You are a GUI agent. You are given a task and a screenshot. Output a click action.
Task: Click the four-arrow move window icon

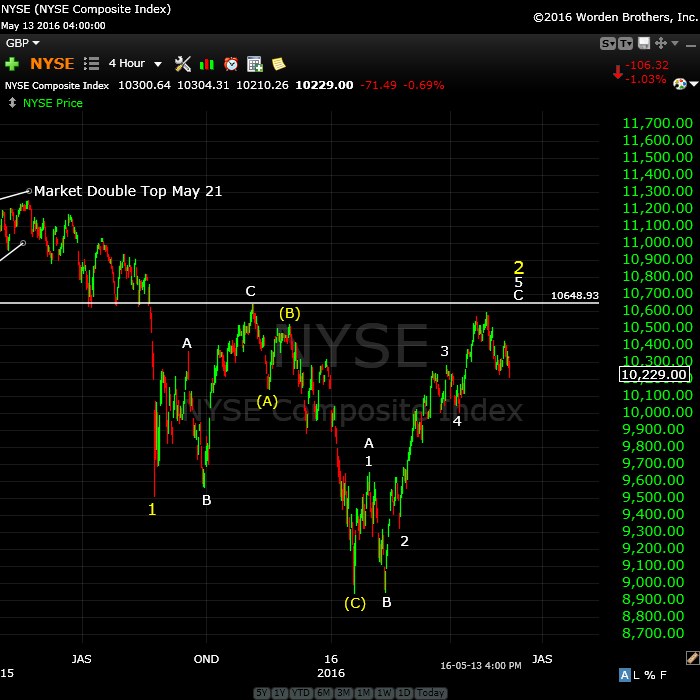(661, 43)
